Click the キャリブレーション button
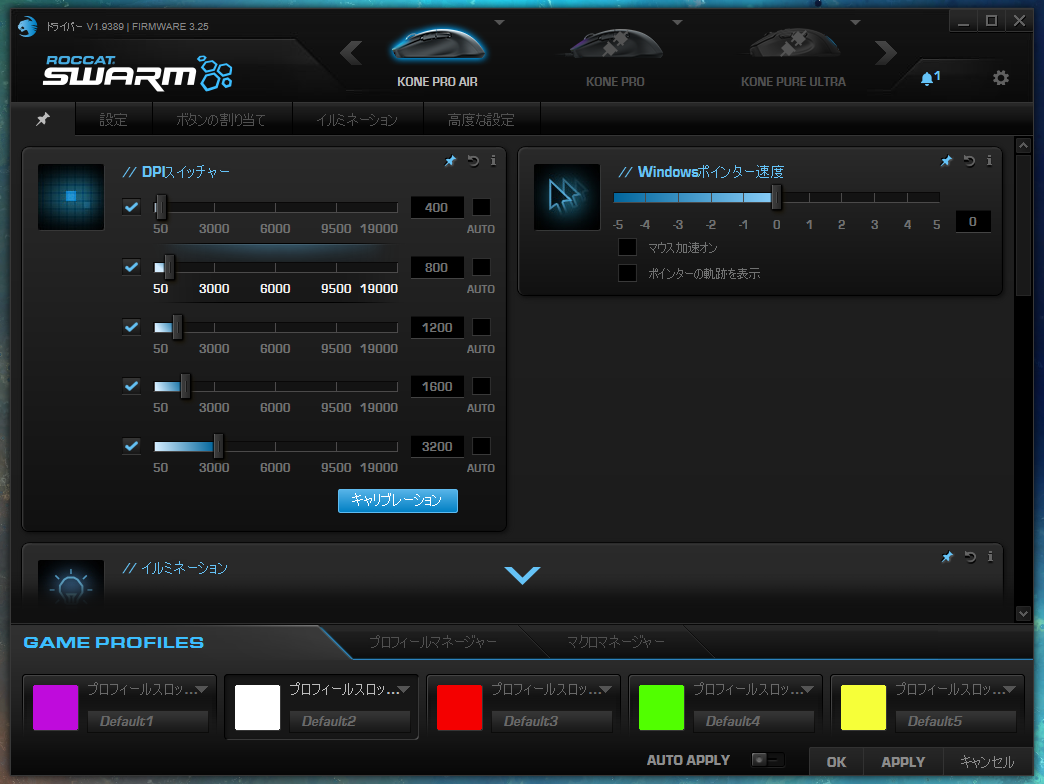Viewport: 1044px width, 784px height. 397,500
